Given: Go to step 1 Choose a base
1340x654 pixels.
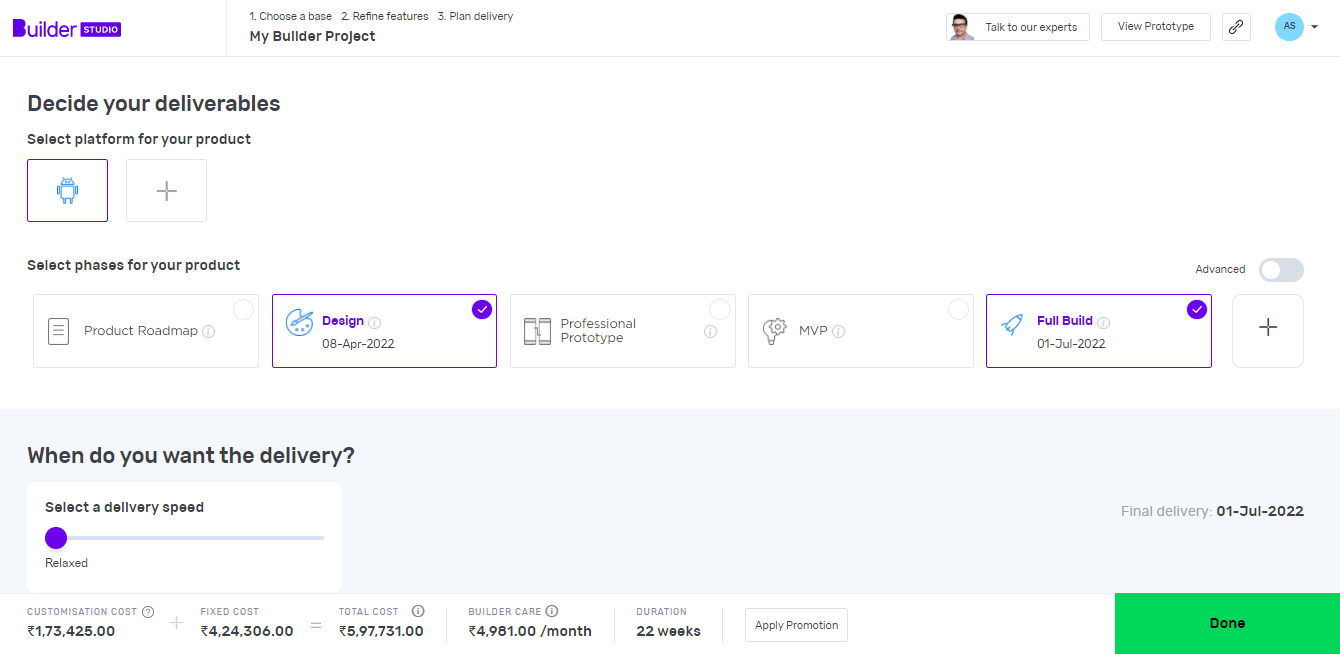Looking at the screenshot, I should pos(290,16).
